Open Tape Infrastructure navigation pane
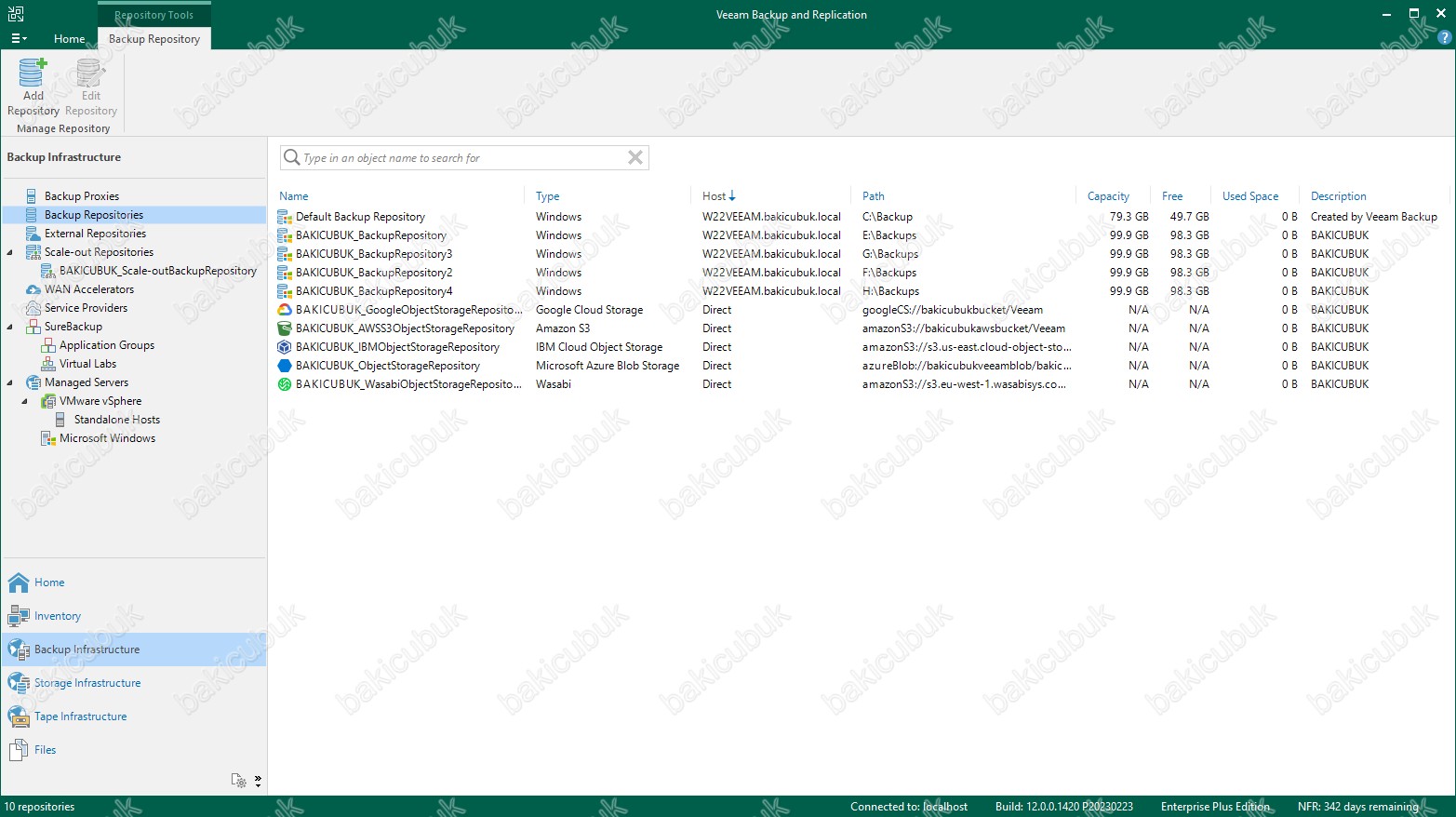Screen dimensions: 1456x817 click(134, 717)
